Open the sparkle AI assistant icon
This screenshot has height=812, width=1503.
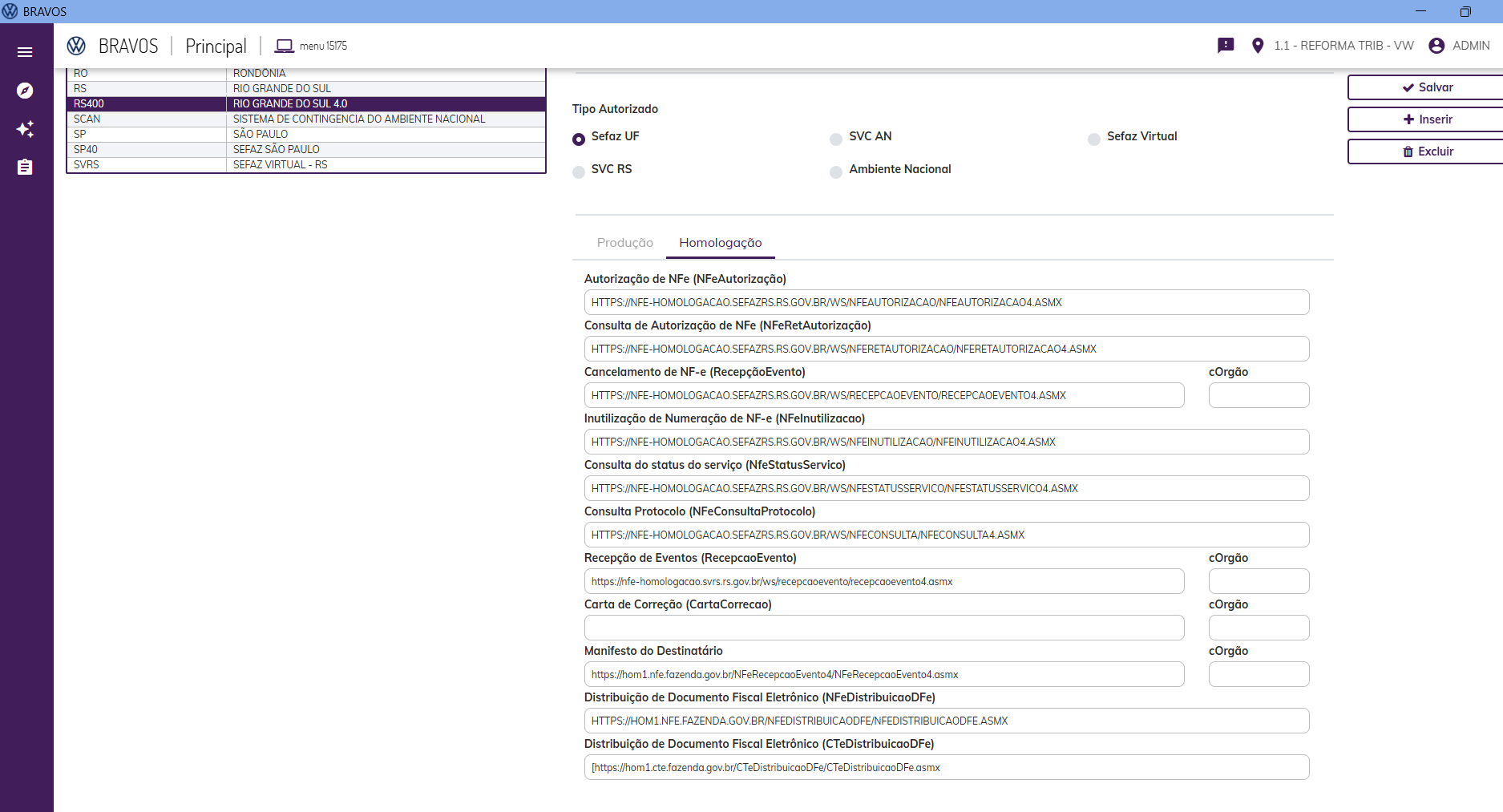click(25, 129)
